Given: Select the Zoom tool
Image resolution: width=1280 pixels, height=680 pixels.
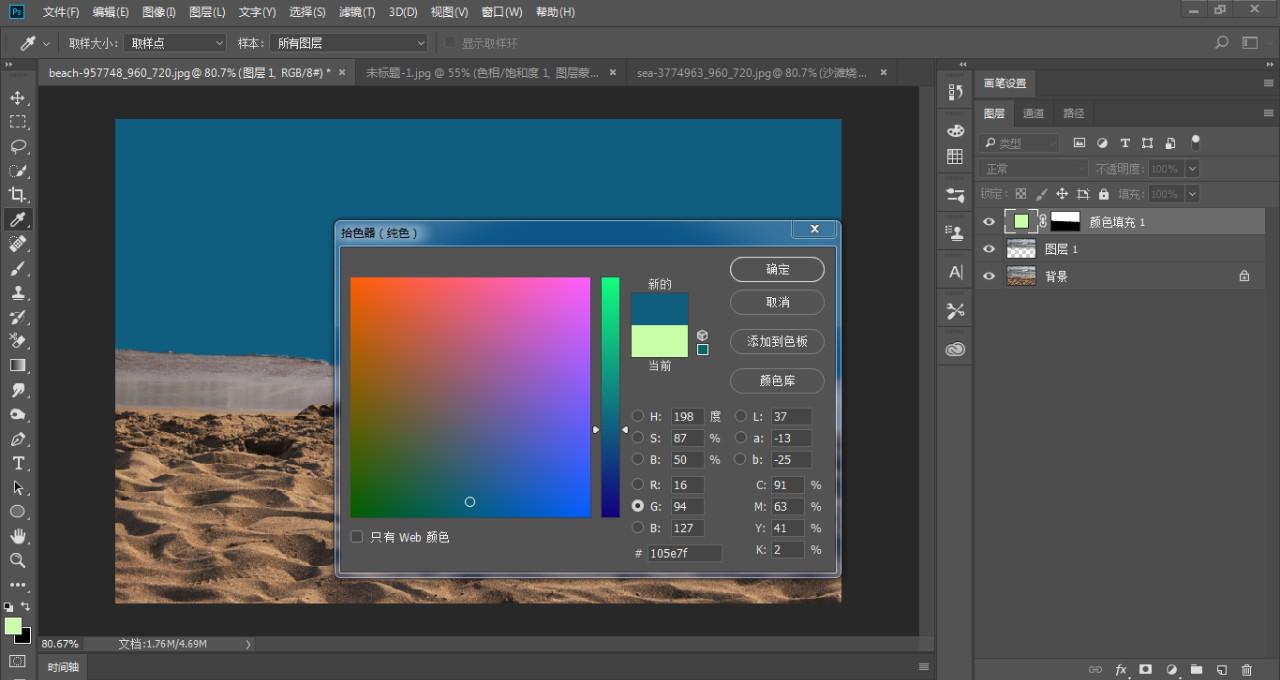Looking at the screenshot, I should pyautogui.click(x=18, y=560).
